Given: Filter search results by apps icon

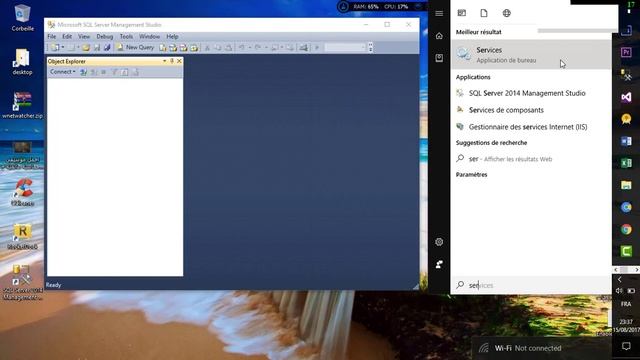Looking at the screenshot, I should pos(462,13).
